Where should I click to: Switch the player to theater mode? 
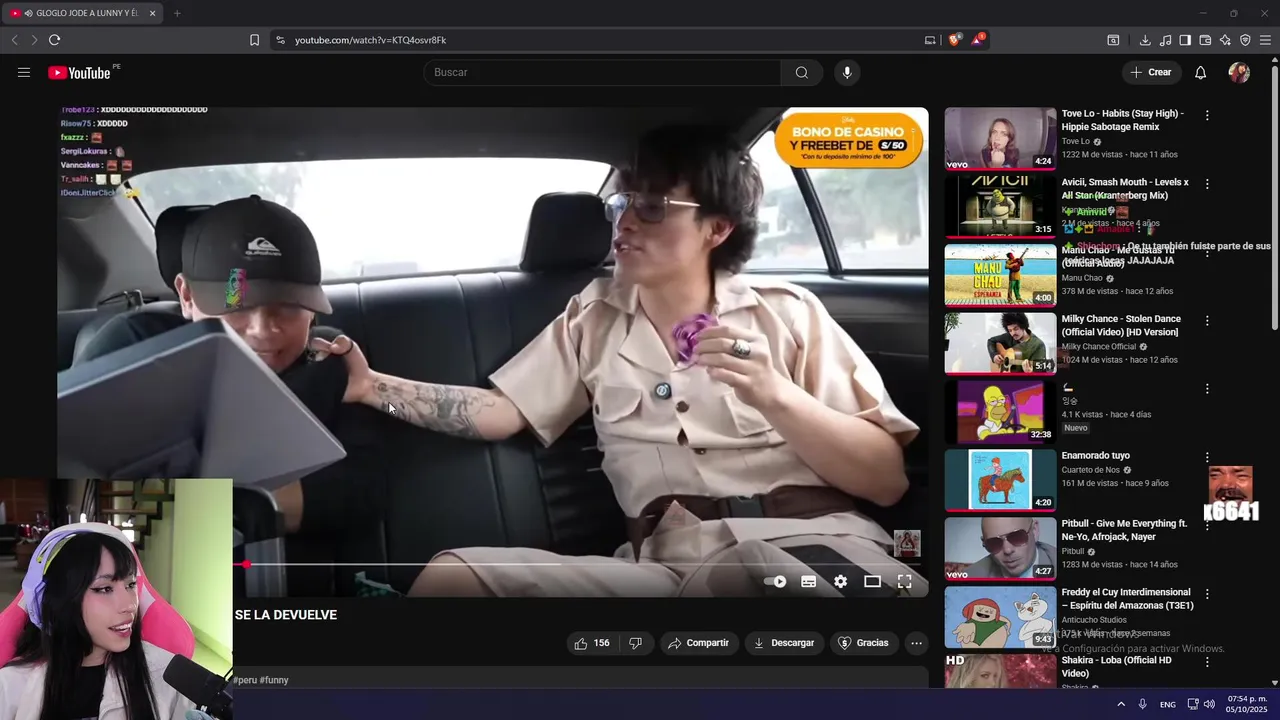(x=872, y=581)
